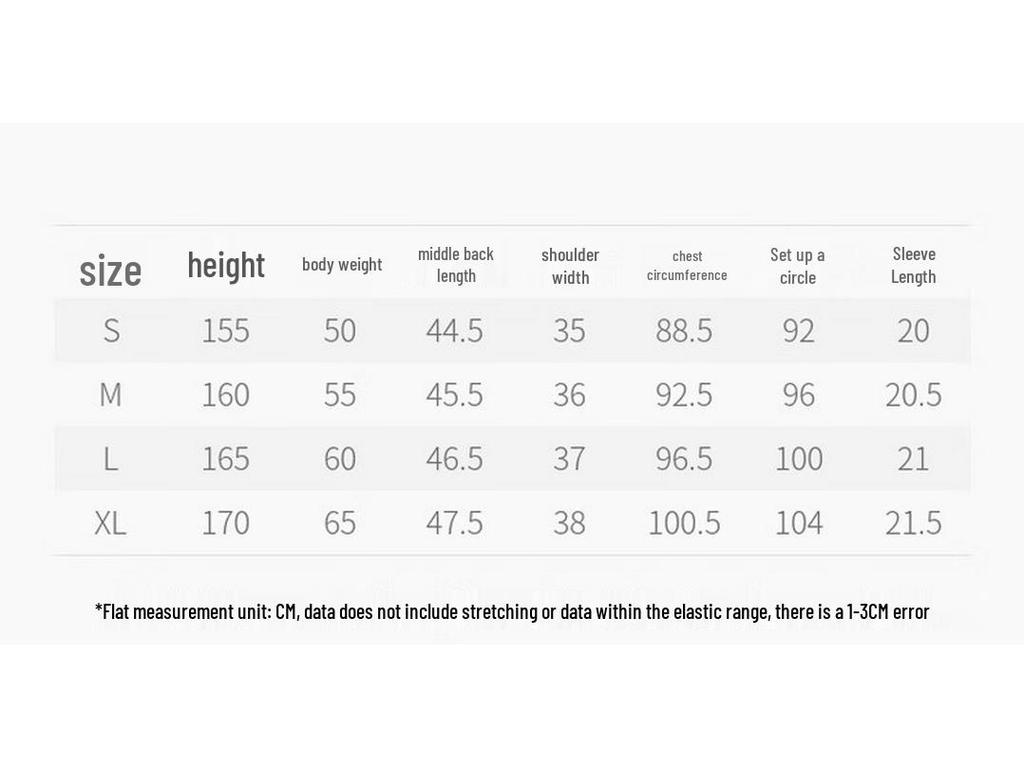The width and height of the screenshot is (1024, 768).
Task: Click the S size row label
Action: point(112,330)
